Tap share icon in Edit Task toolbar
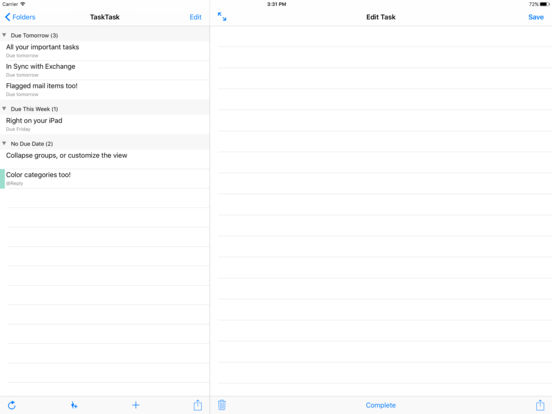Viewport: 552px width, 414px height. pos(540,405)
